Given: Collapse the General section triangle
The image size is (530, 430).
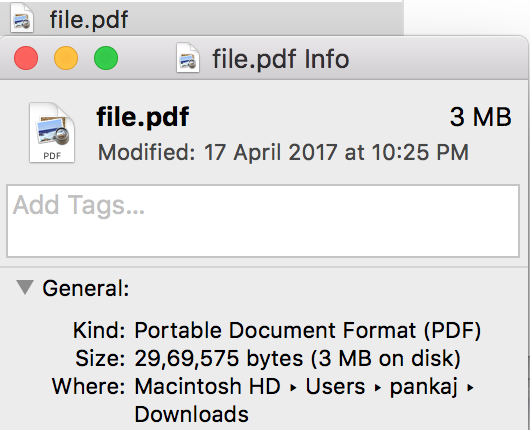Looking at the screenshot, I should (x=25, y=287).
